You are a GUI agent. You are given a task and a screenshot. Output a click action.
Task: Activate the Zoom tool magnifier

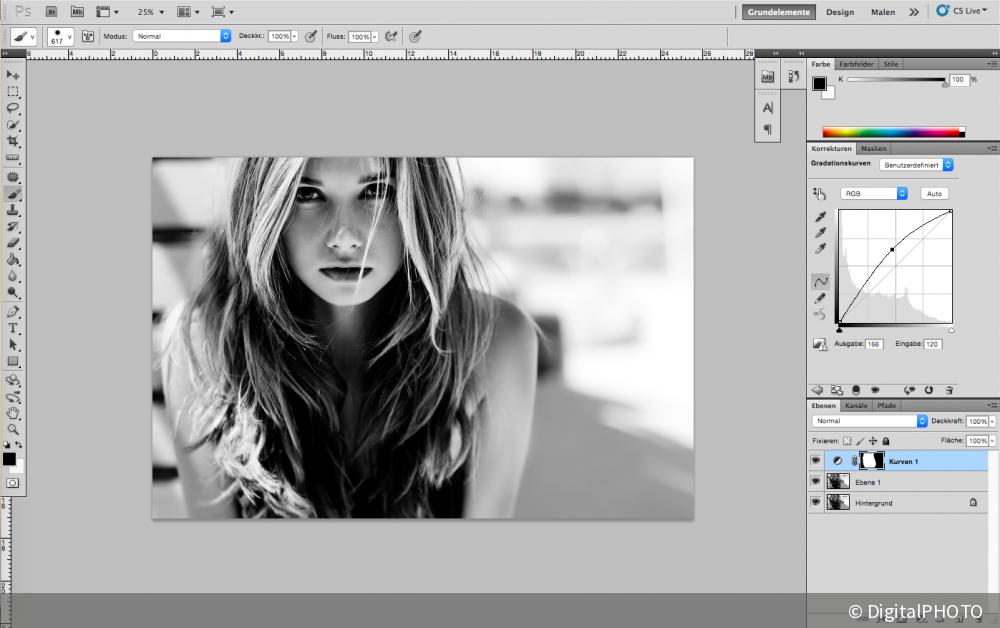[13, 429]
